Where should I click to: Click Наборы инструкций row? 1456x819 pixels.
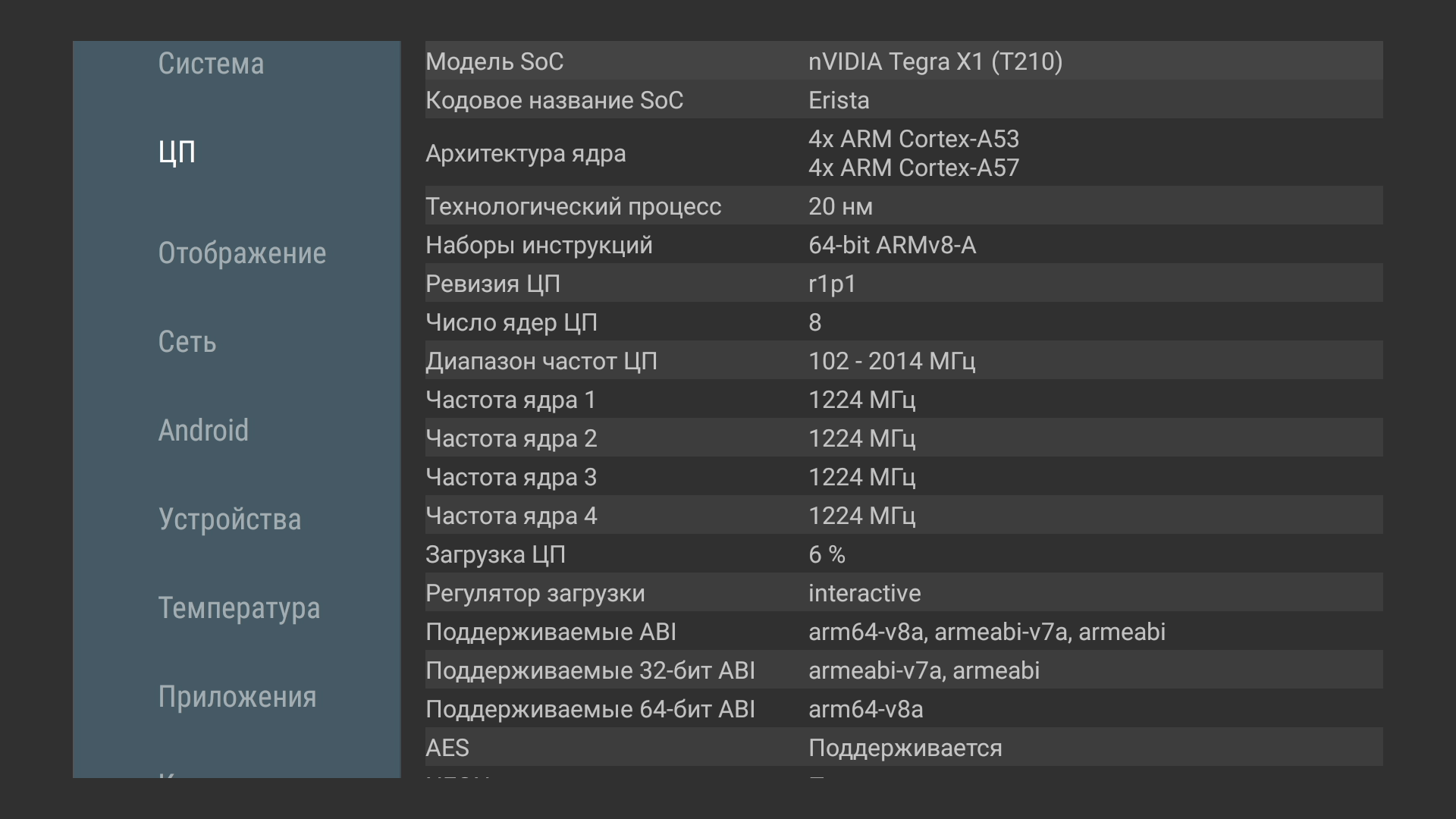pos(902,245)
